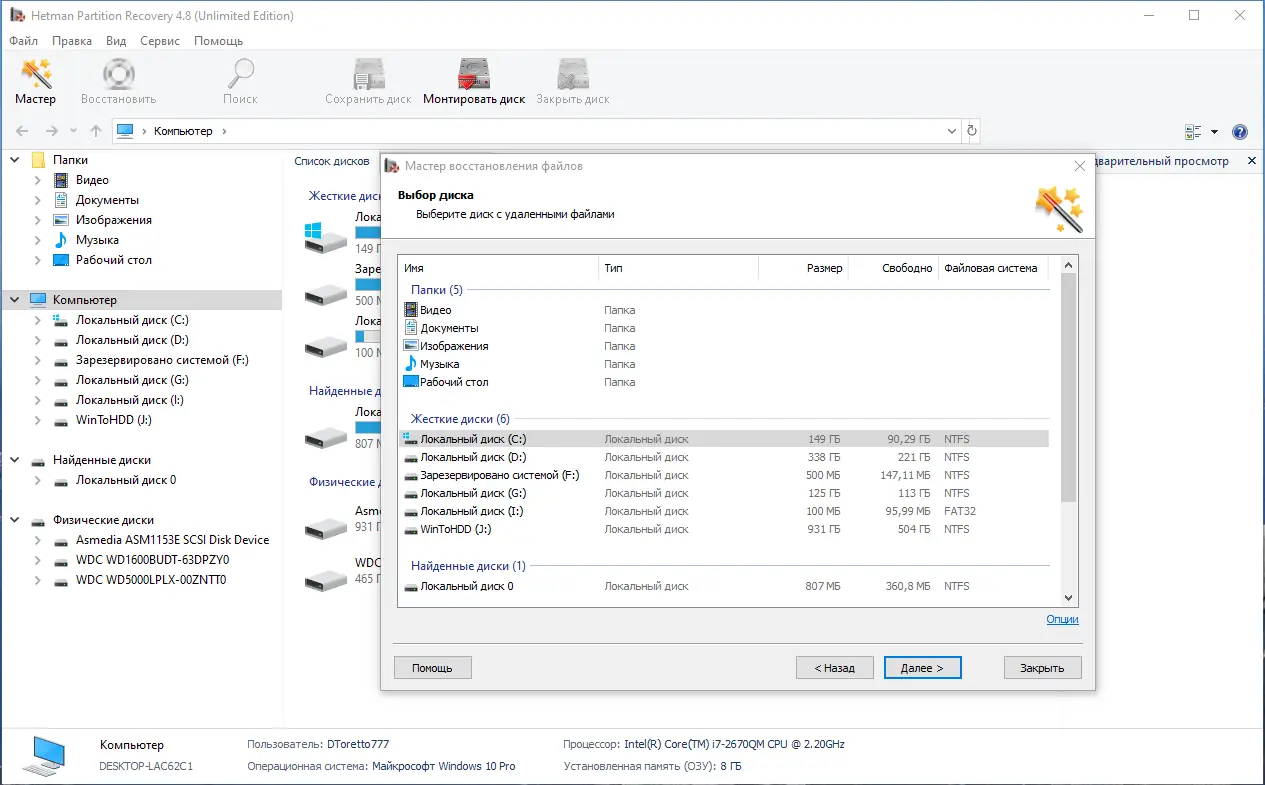Open the Помощь menu

(219, 41)
